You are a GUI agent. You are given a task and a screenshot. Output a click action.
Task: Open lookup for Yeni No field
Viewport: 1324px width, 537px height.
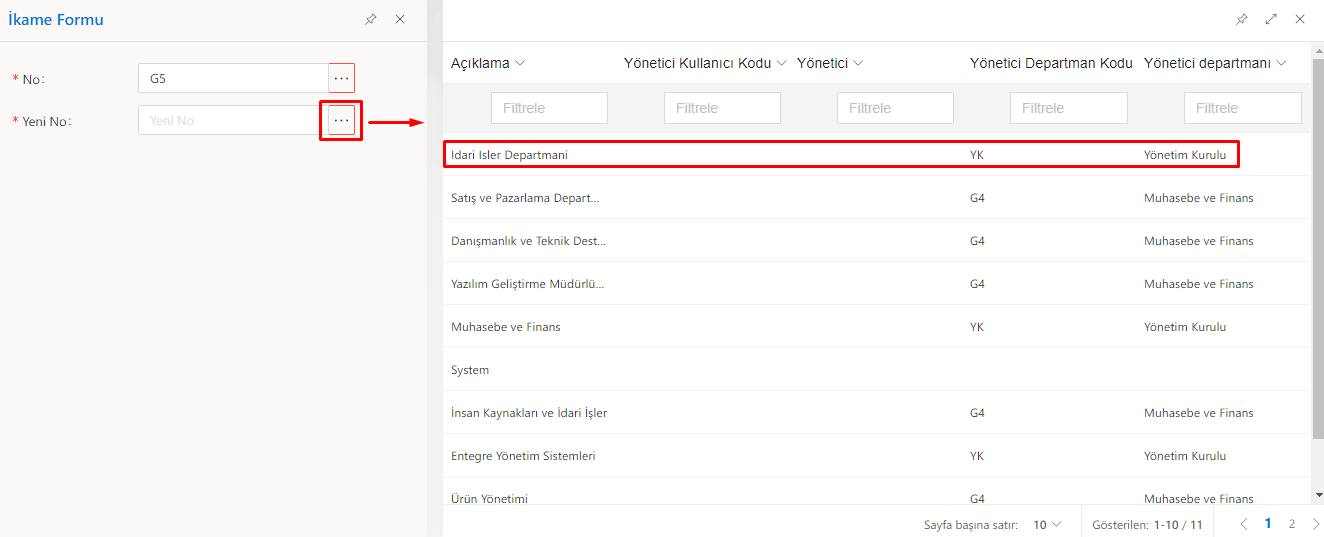click(342, 120)
